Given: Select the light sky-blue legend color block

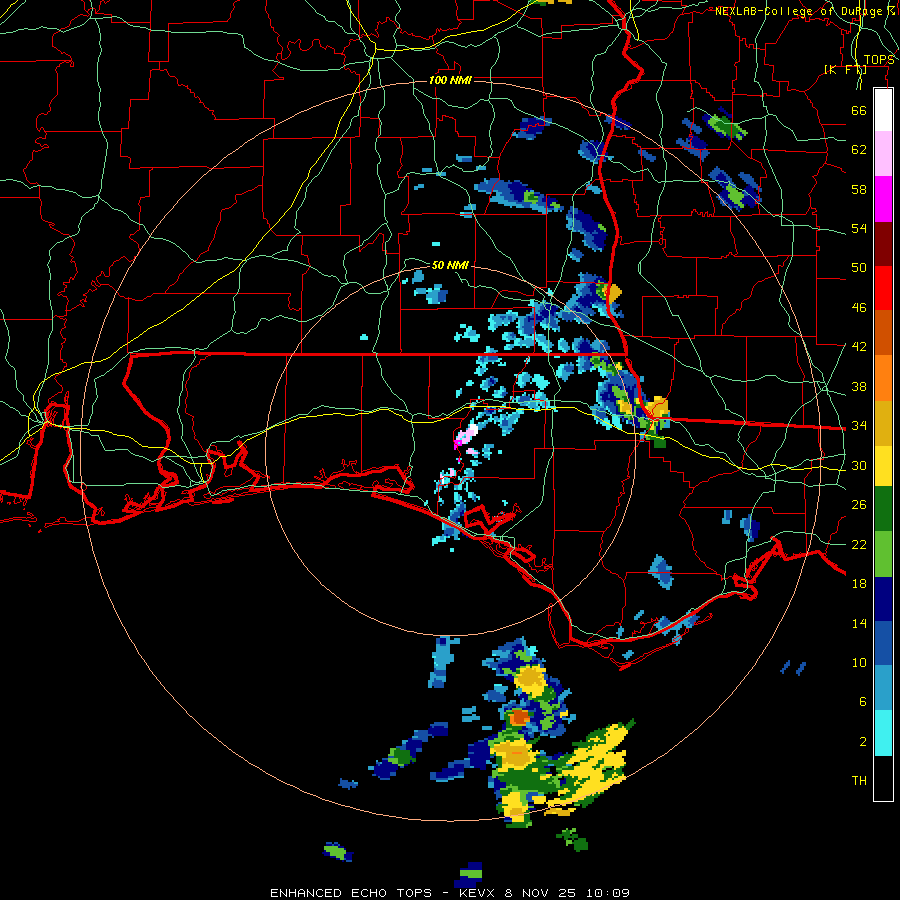Looking at the screenshot, I should click(x=883, y=688).
